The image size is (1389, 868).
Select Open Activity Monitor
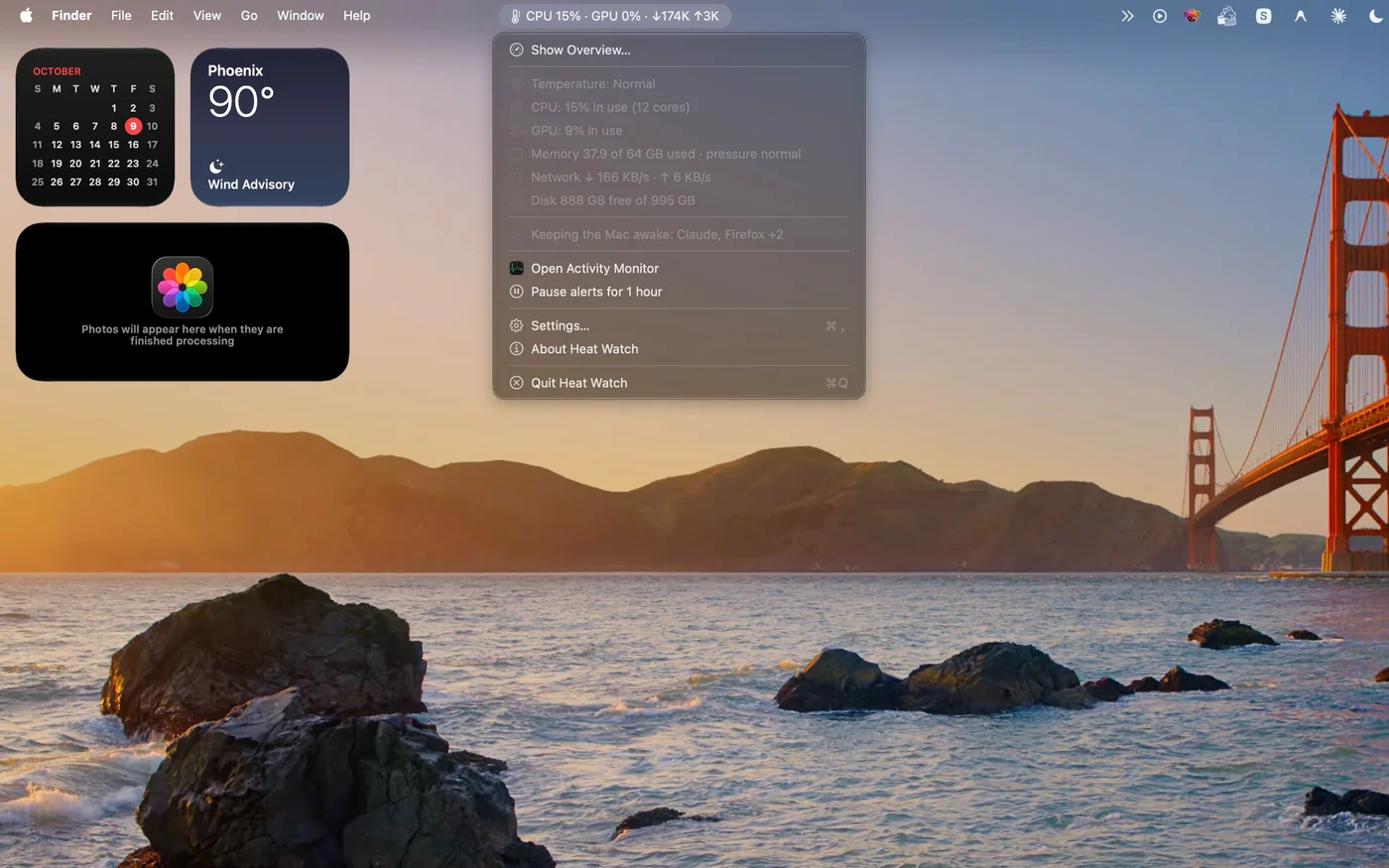(679, 268)
